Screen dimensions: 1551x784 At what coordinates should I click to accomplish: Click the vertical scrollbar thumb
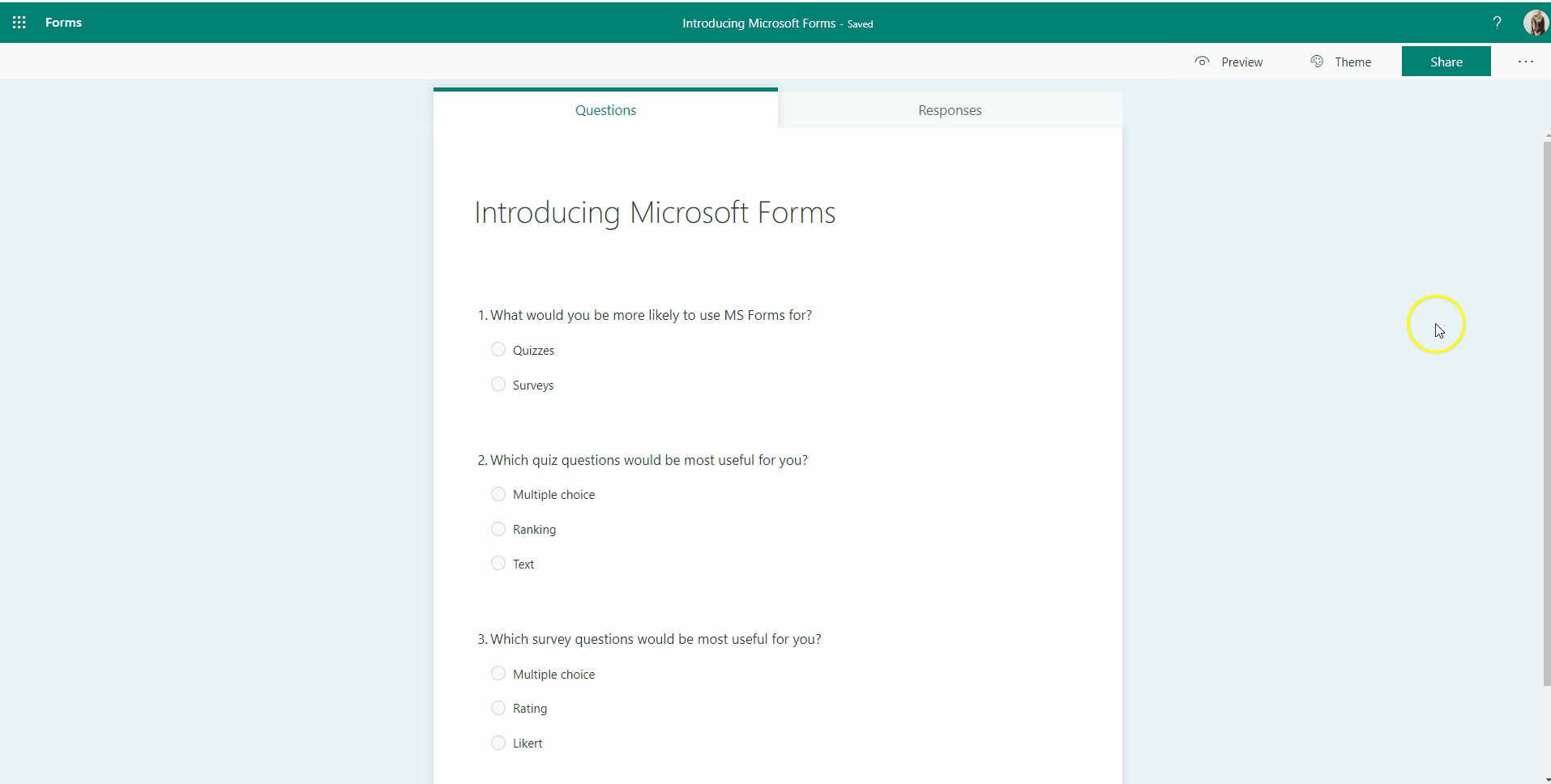1547,413
